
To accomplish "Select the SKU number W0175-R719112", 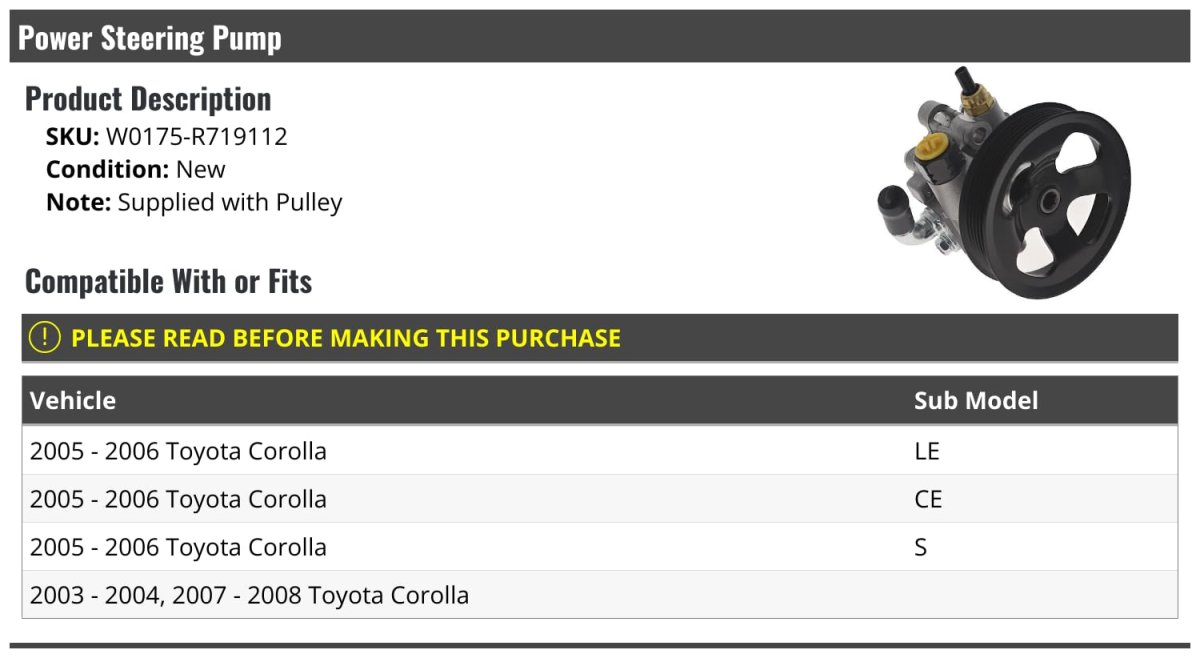I will (196, 137).
